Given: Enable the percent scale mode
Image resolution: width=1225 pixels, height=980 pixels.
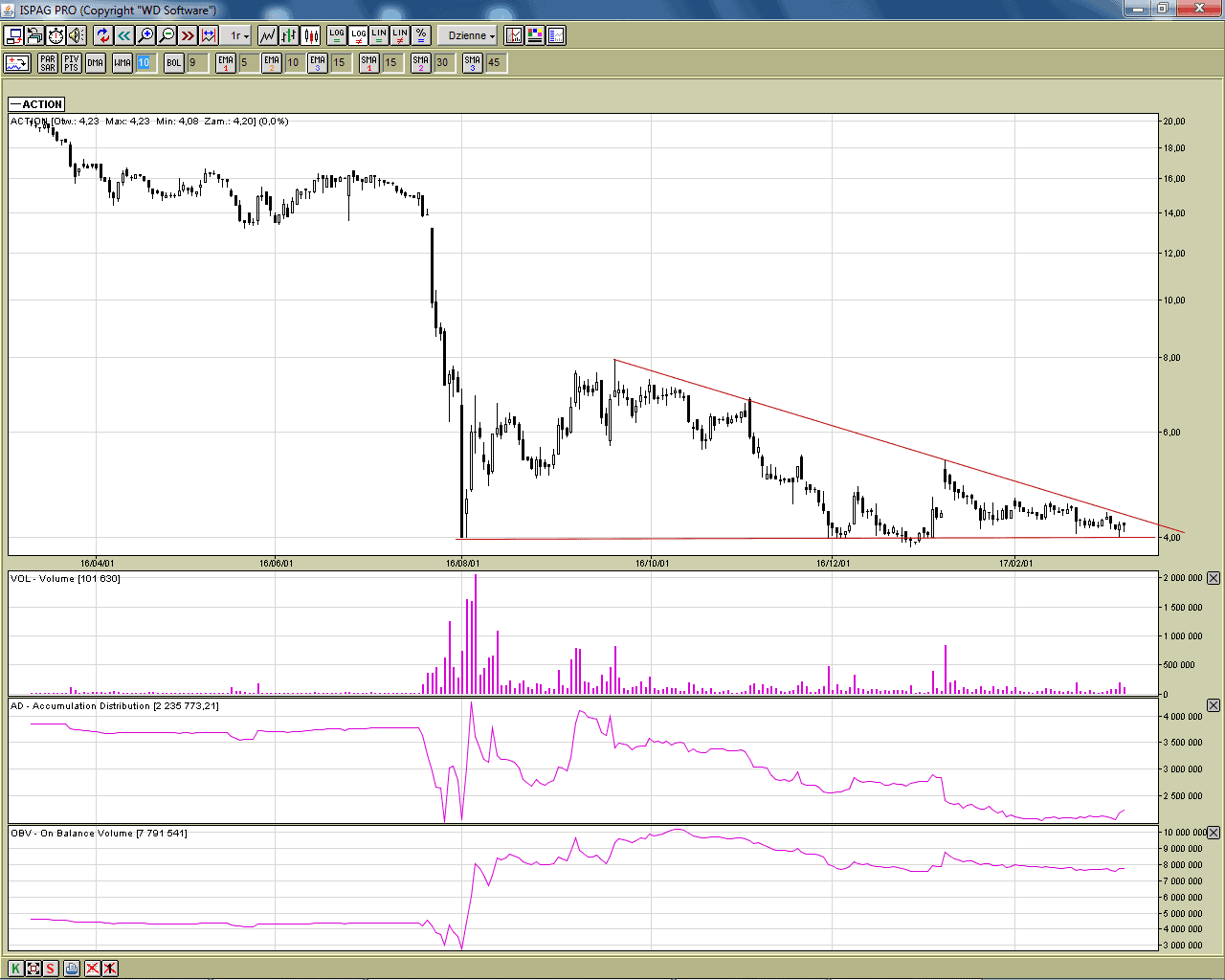Looking at the screenshot, I should tap(421, 35).
